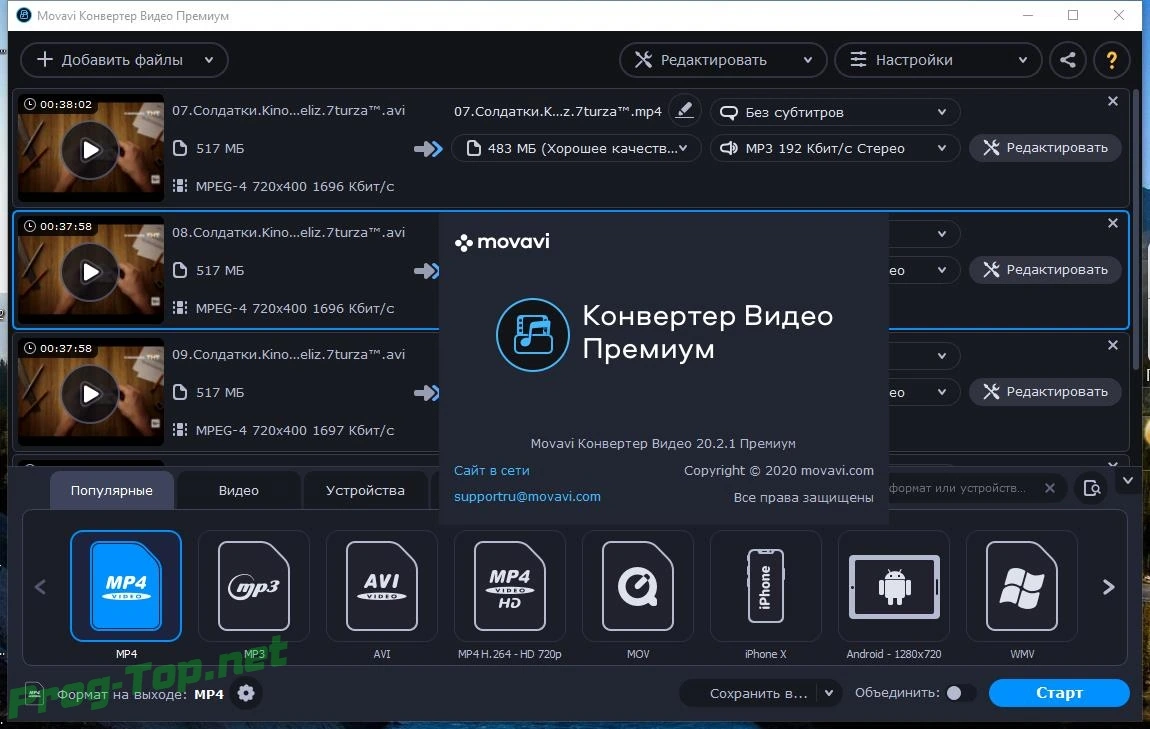Viewport: 1150px width, 729px height.
Task: Choose the MP4 H.264 HD 720p preset
Action: click(x=510, y=586)
